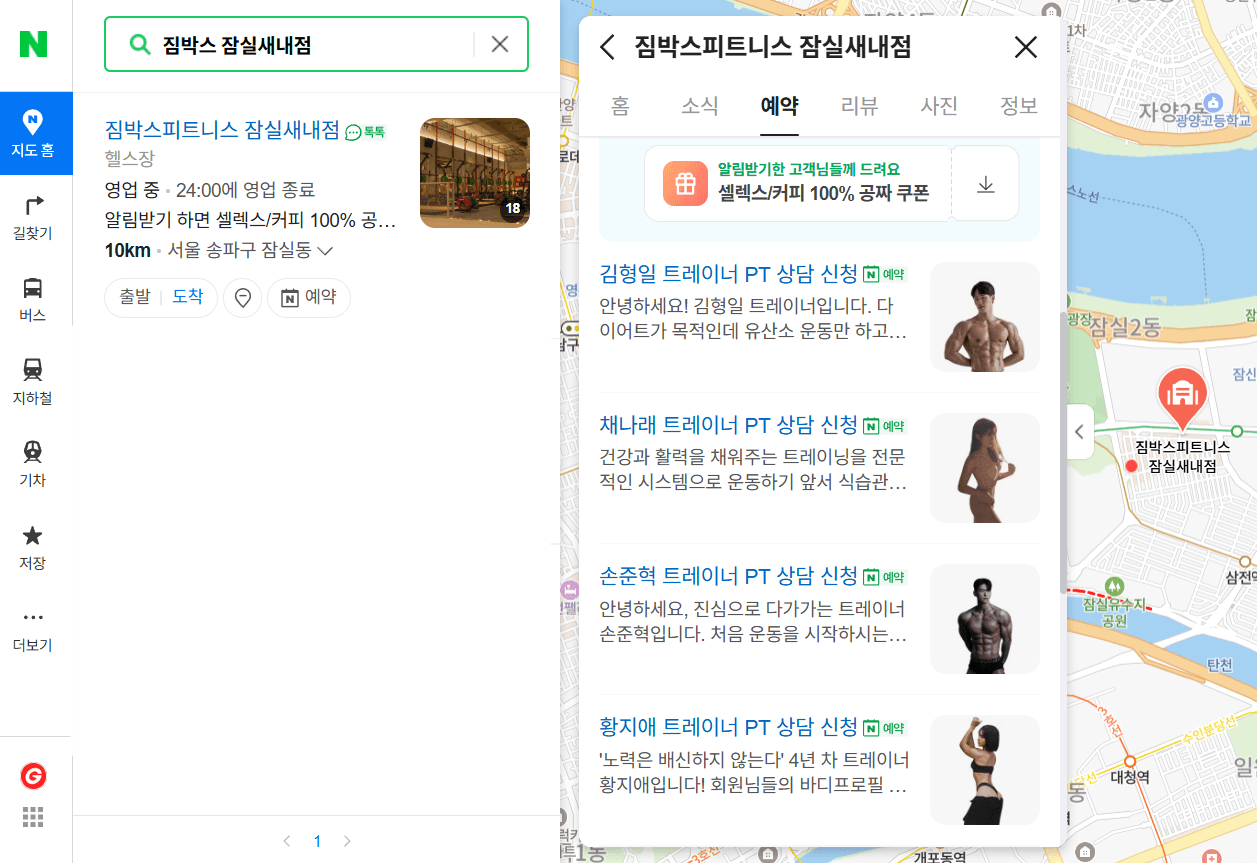Screen dimensions: 1257x863
Task: Click the 예약 badge beside 김형일 트레이너
Action: pos(884,274)
